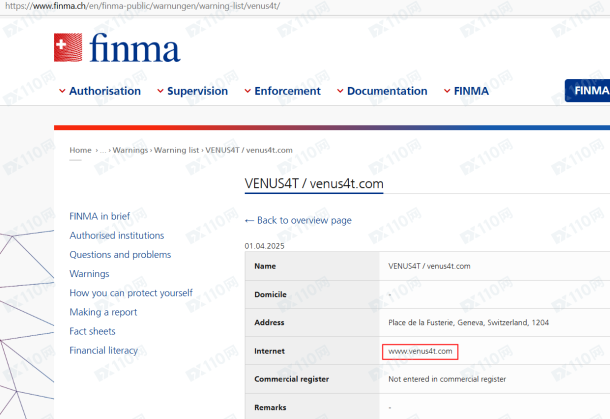Viewport: 610px width, 419px height.
Task: Click the VENUS4T / venus4t.com page heading
Action: [314, 184]
